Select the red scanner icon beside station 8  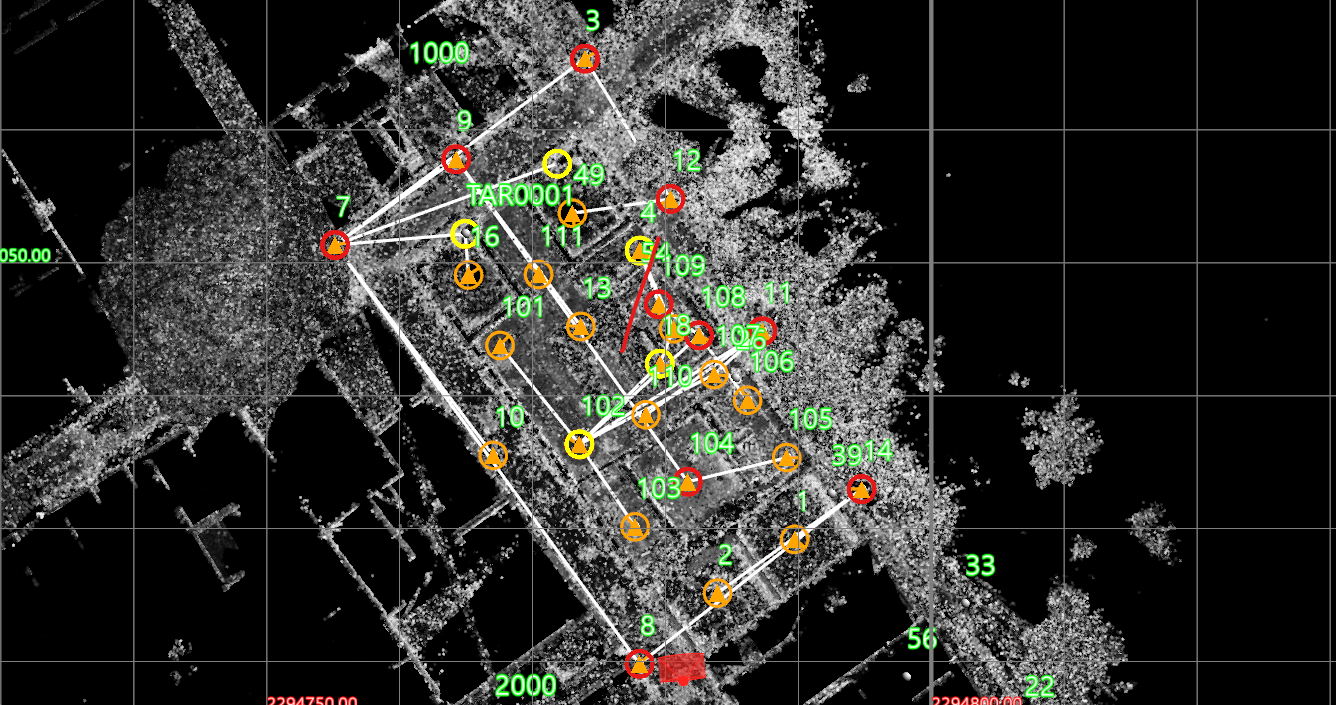pyautogui.click(x=682, y=668)
